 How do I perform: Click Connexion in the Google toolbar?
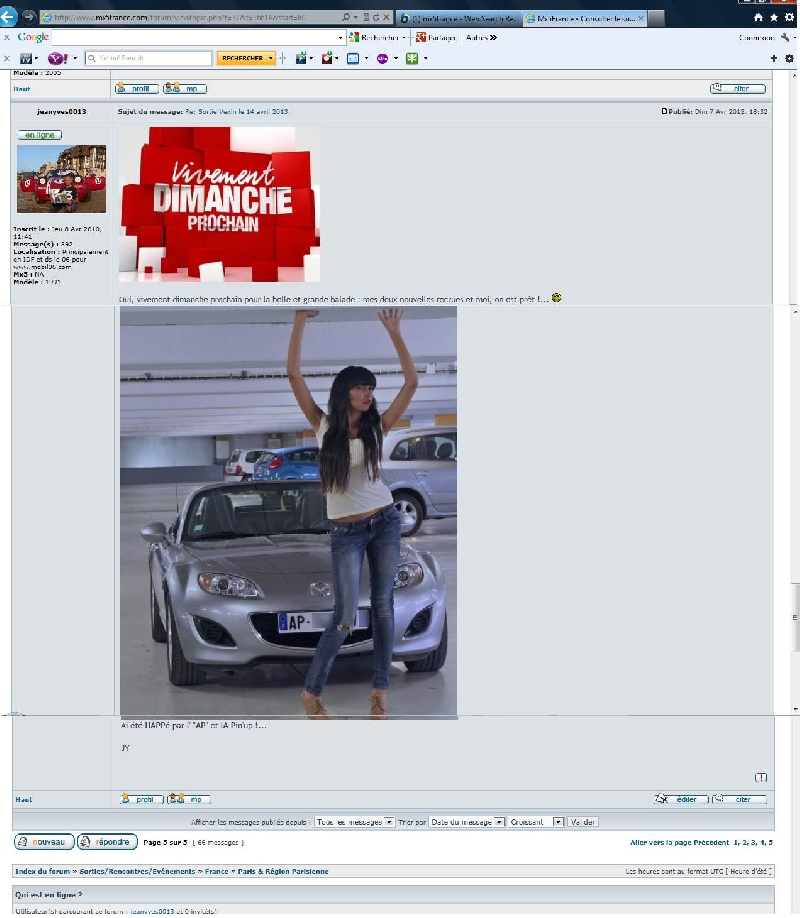pos(756,38)
